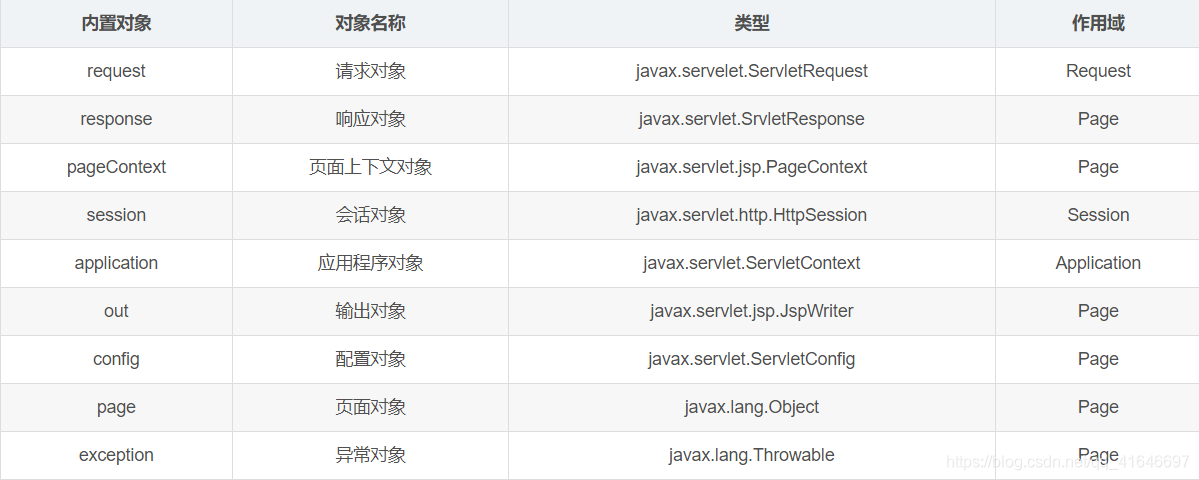Viewport: 1199px width, 480px height.
Task: Click javax.servlet.jsp.JspWriter type cell
Action: [x=752, y=311]
